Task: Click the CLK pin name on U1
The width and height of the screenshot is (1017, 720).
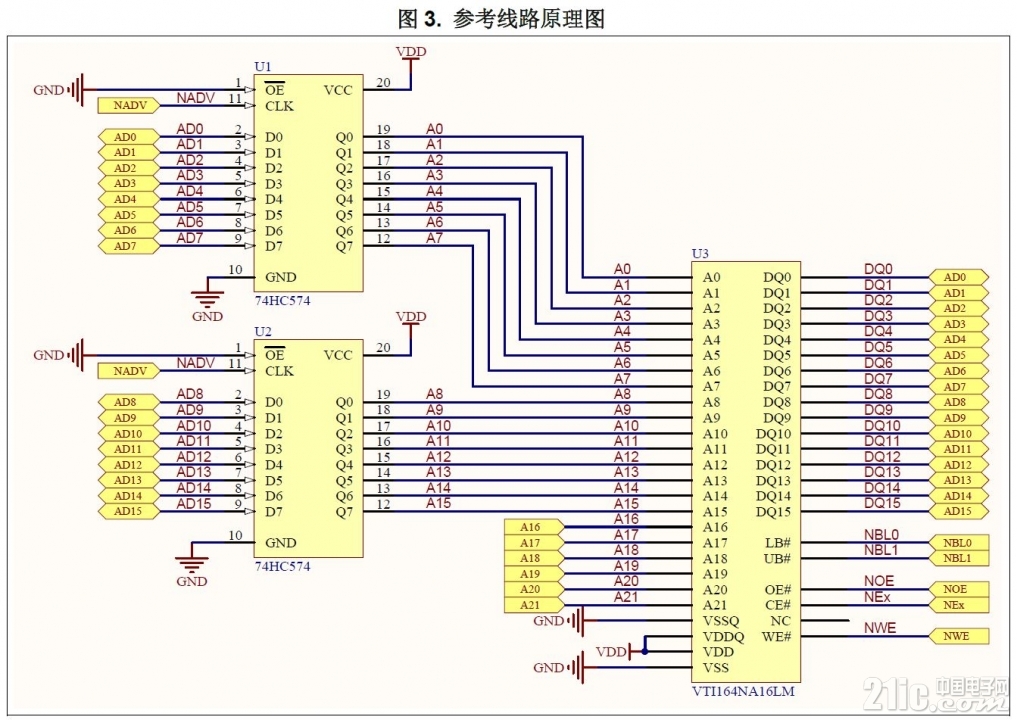Action: 279,106
